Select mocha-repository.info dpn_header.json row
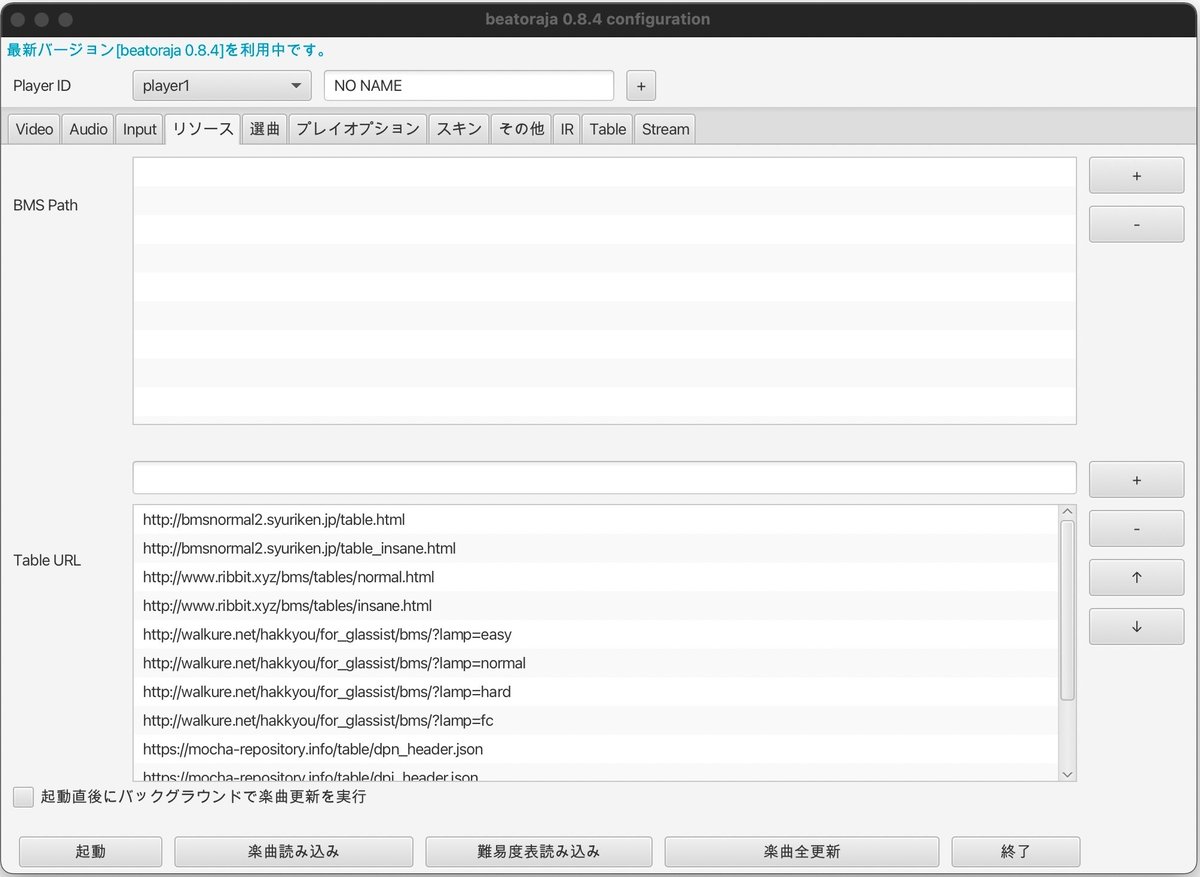The width and height of the screenshot is (1200, 877). [x=596, y=749]
